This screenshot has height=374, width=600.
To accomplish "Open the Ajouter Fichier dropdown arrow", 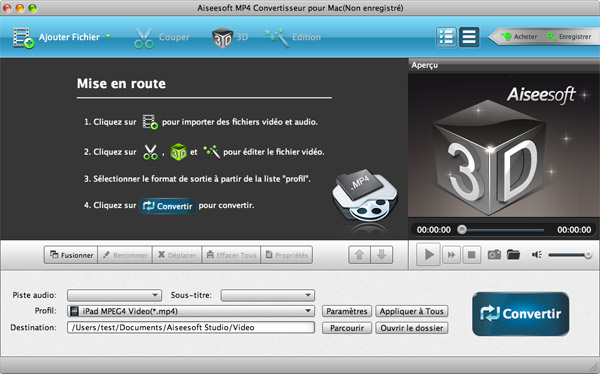I will (108, 36).
